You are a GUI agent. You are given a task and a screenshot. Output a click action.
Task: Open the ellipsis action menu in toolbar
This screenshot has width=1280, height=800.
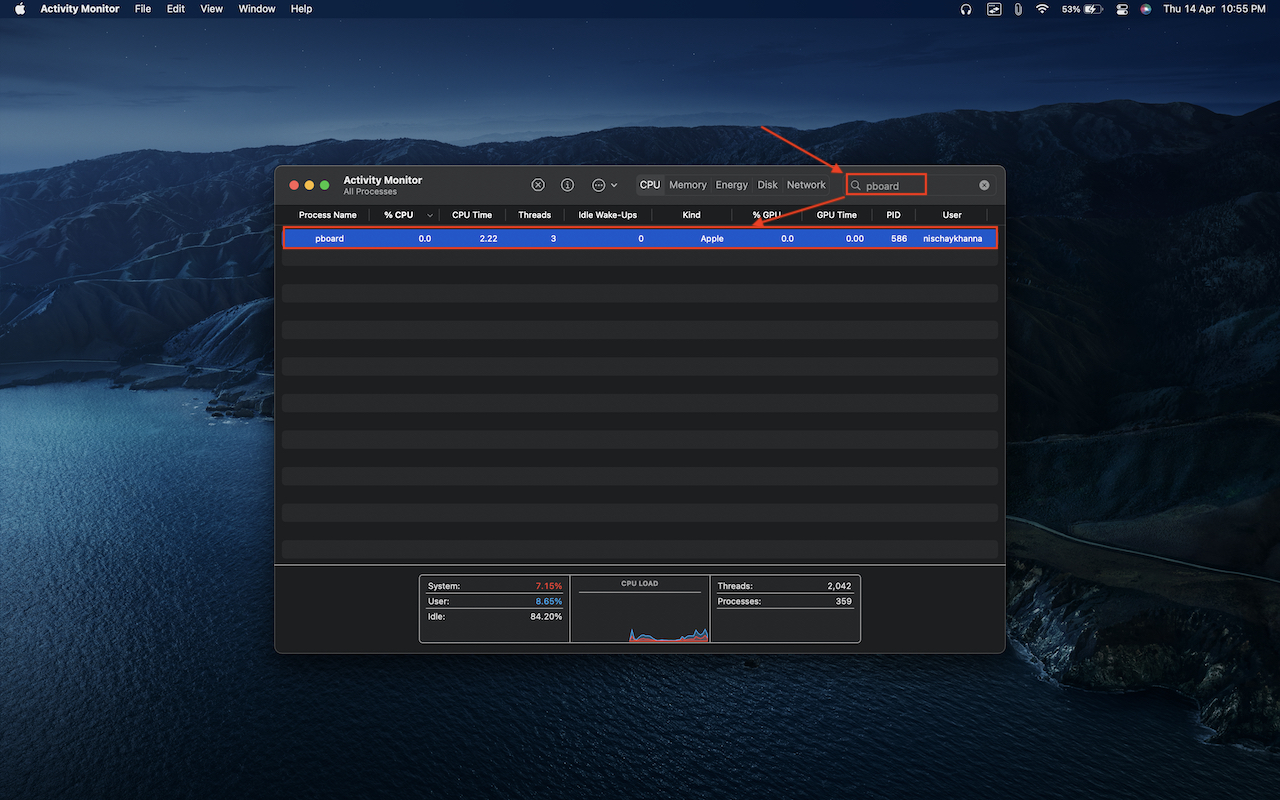coord(604,185)
